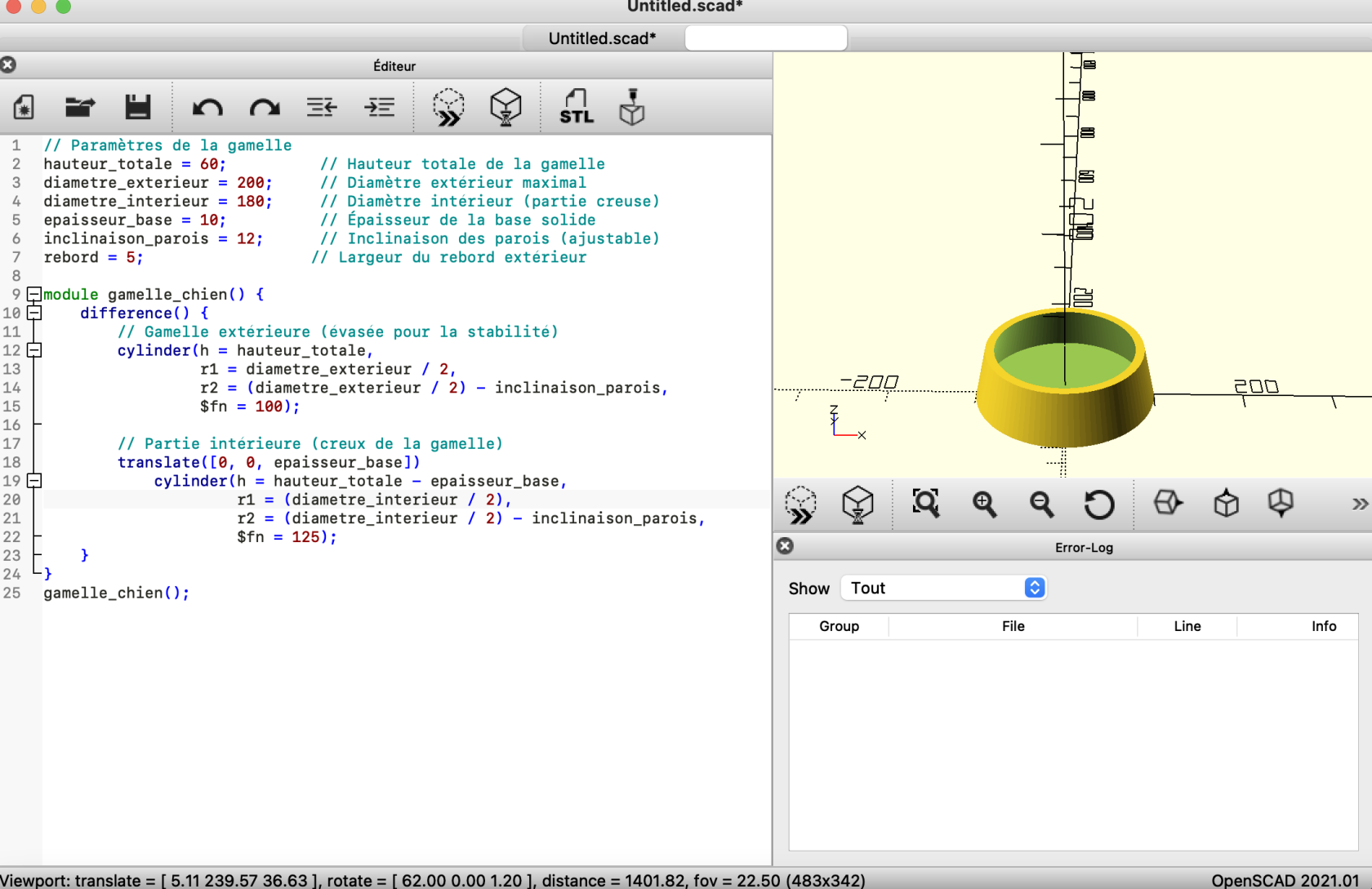1372x889 pixels.
Task: Save the file with the floppy disk icon
Action: click(137, 107)
